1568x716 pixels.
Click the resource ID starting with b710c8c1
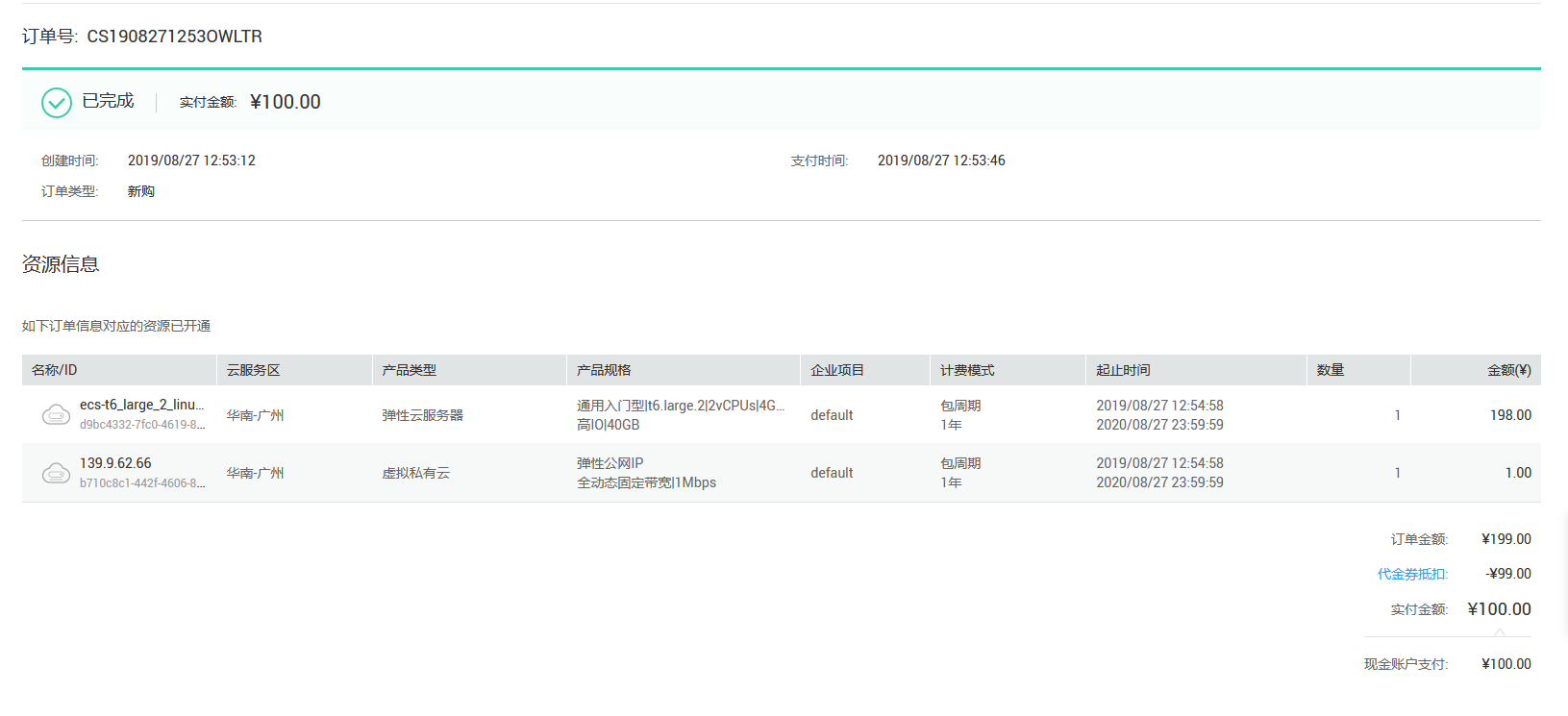[x=141, y=483]
